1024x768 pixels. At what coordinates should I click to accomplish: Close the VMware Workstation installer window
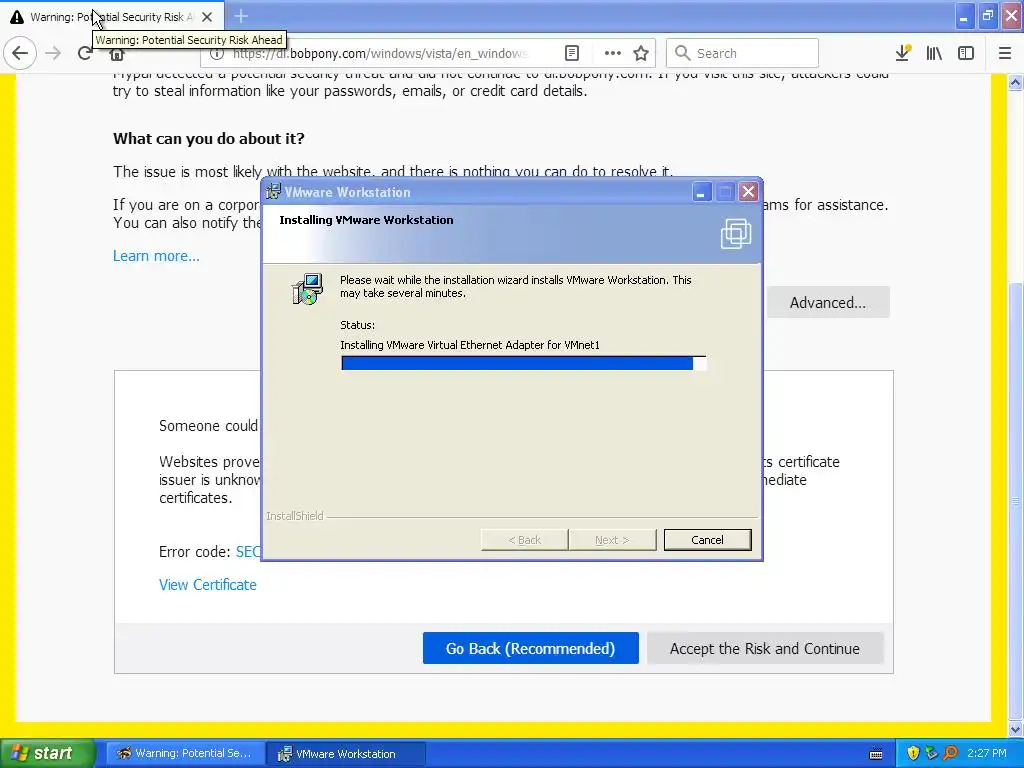748,192
